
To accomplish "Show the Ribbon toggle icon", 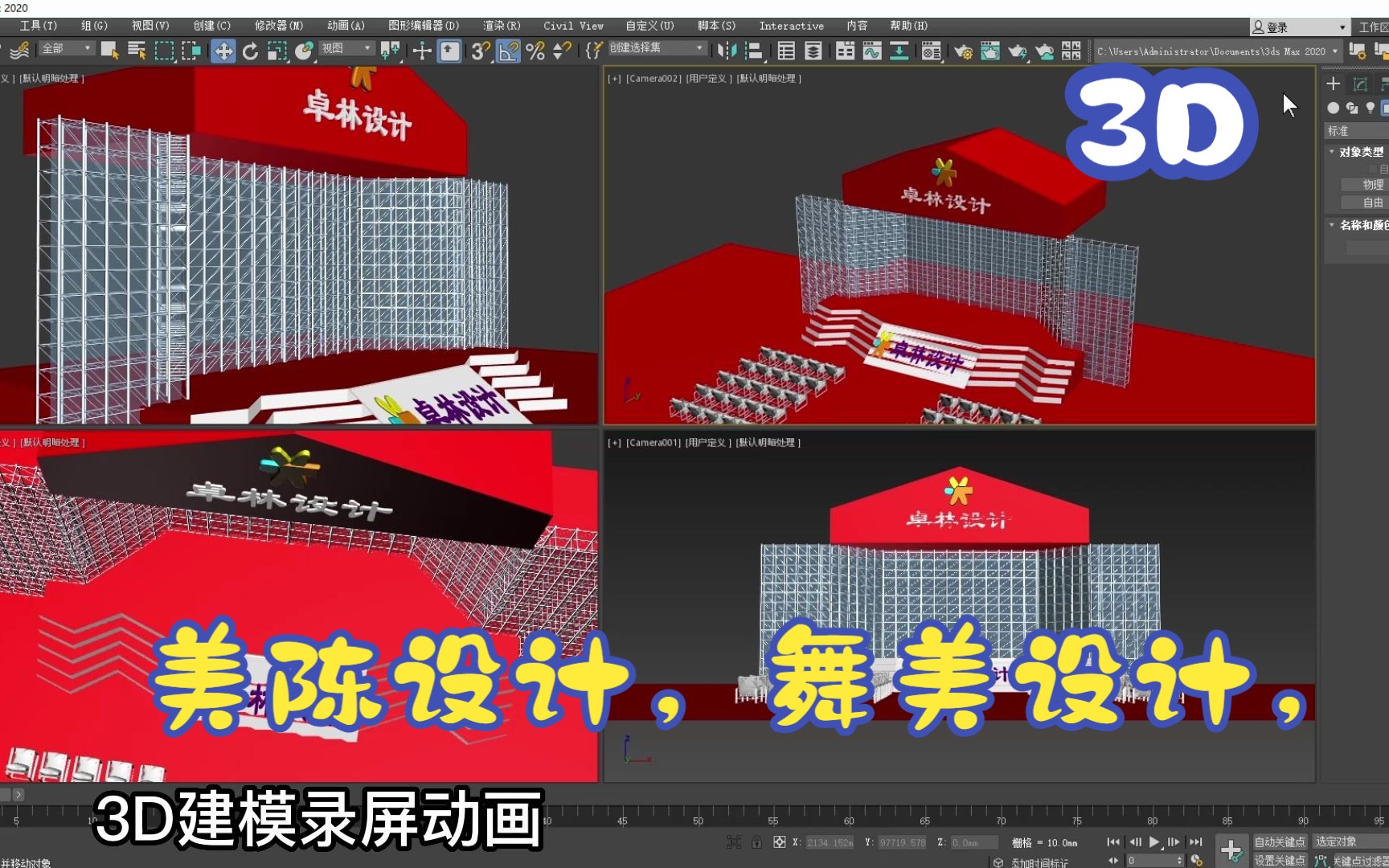I will pyautogui.click(x=845, y=51).
